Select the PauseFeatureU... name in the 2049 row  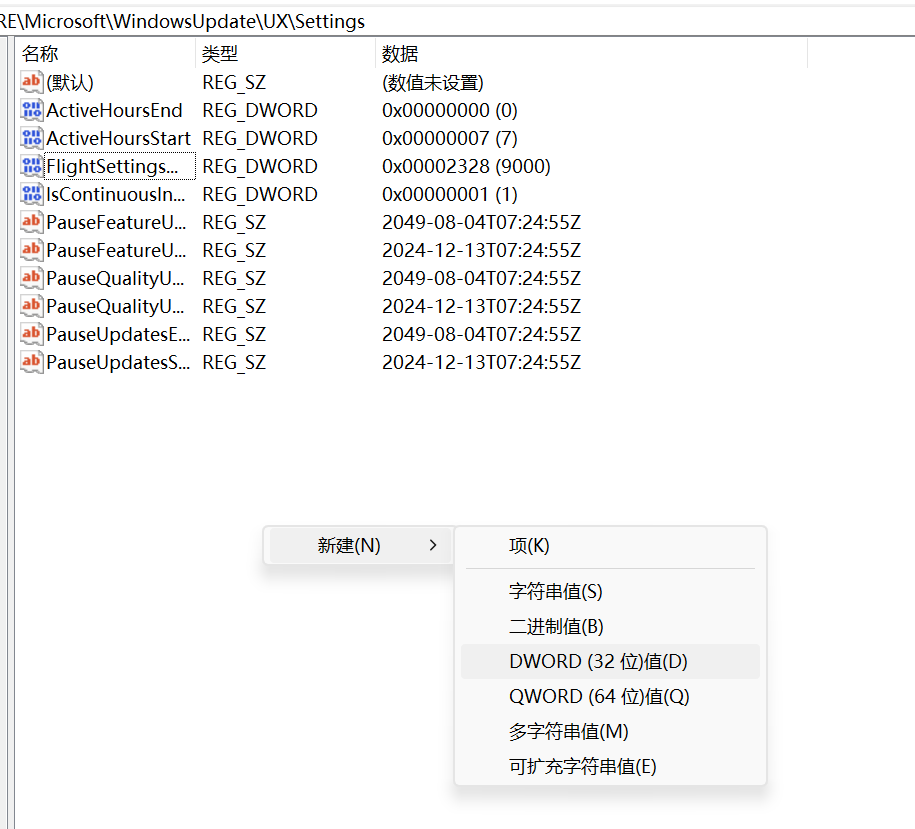[117, 222]
